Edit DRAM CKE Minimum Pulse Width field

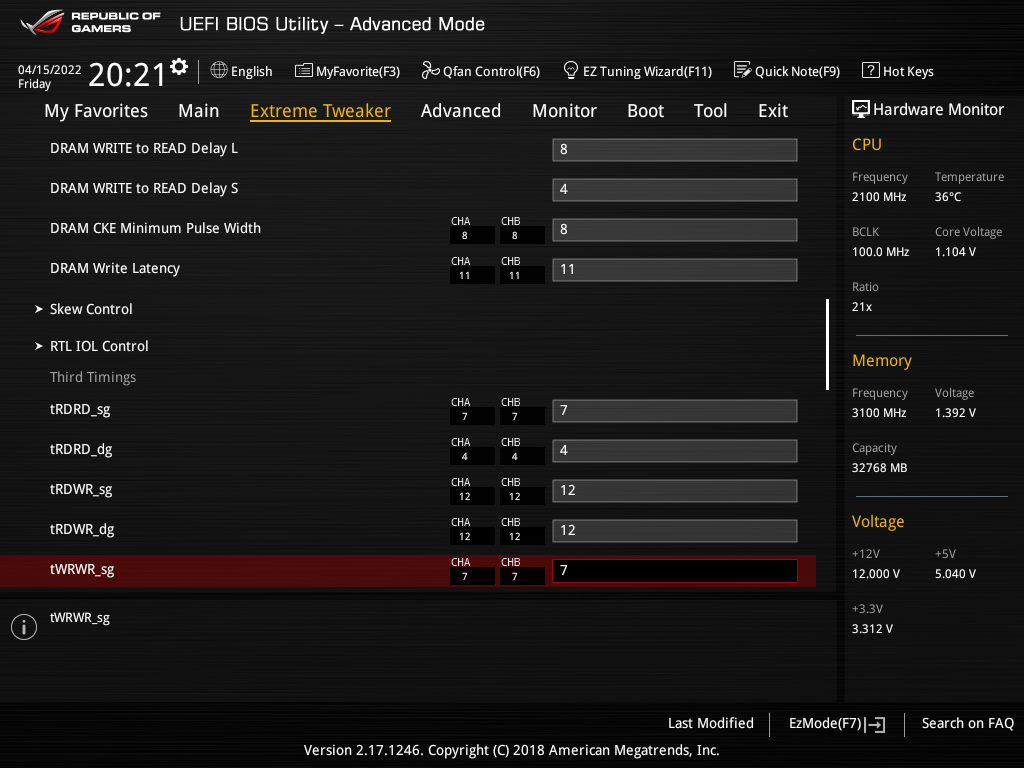tap(675, 230)
